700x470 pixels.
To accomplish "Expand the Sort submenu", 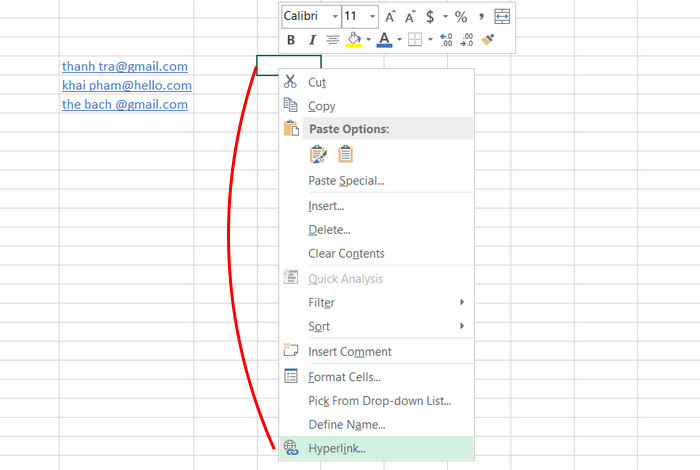I will pos(377,326).
